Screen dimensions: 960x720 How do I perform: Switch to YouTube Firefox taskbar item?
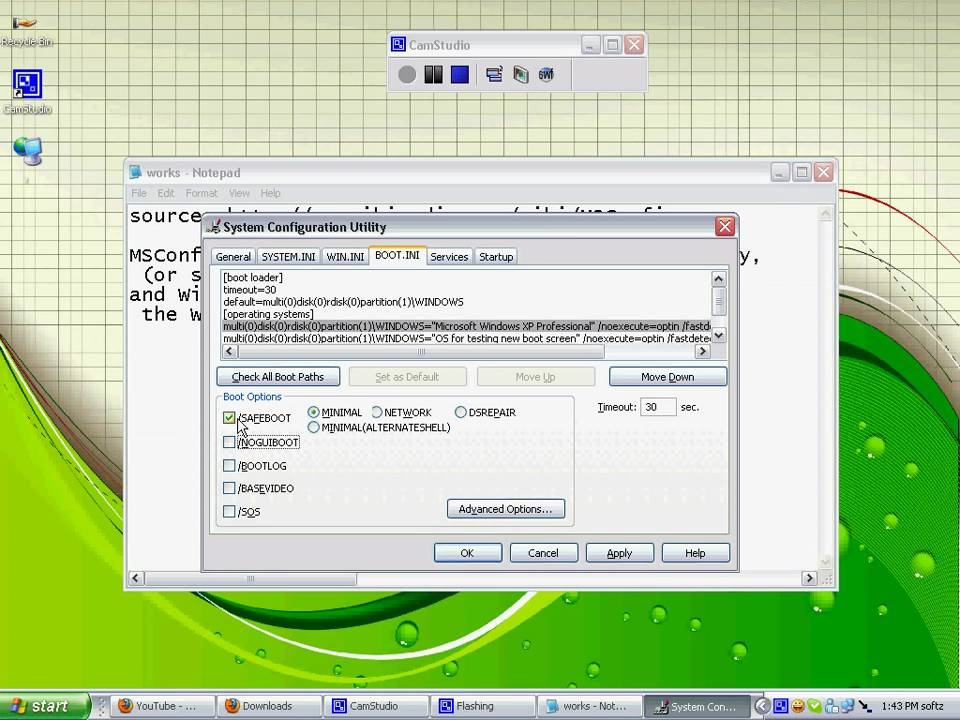tap(163, 706)
